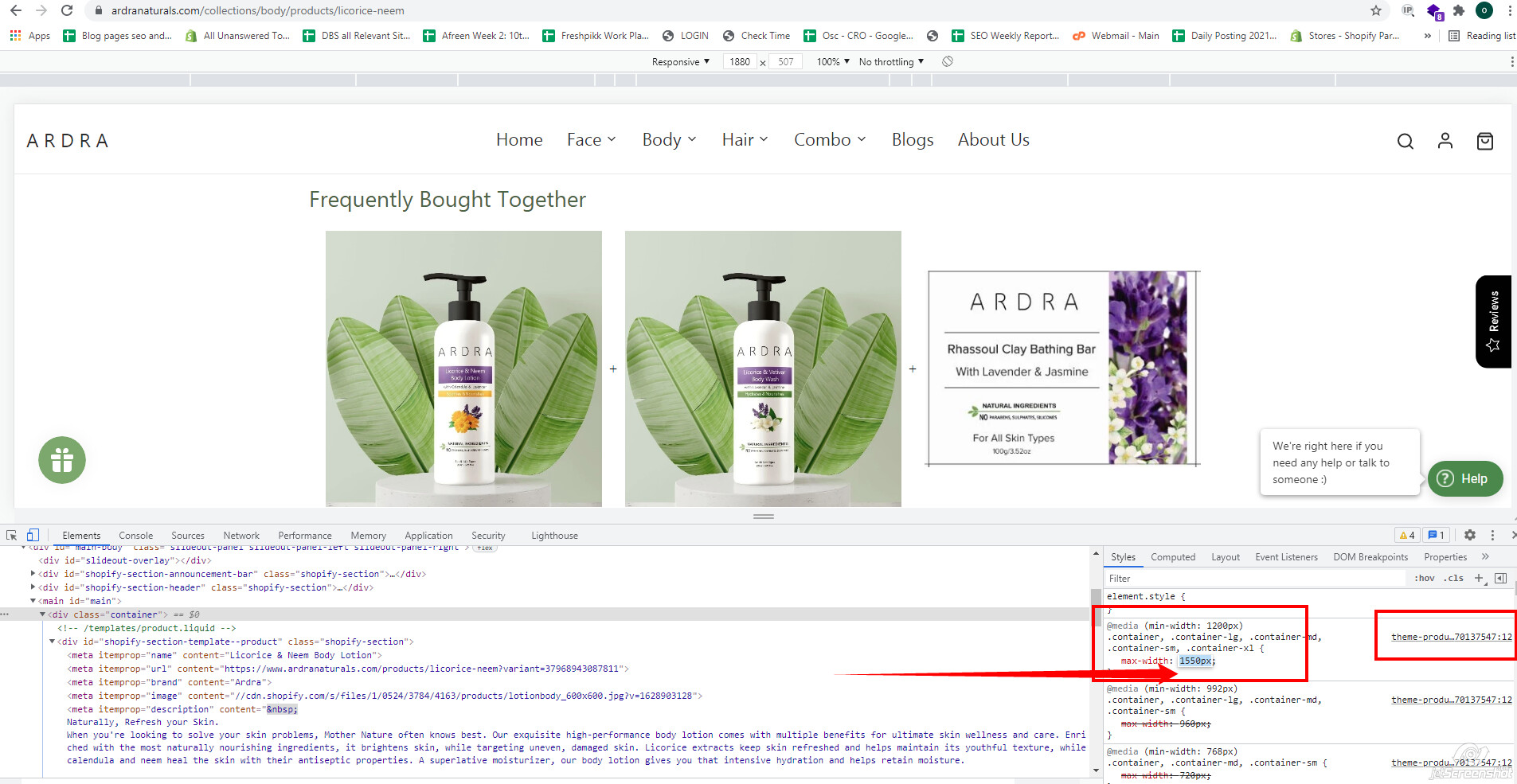Collapse the shopify-section-template--product div node
The width and height of the screenshot is (1517, 784).
pos(53,641)
